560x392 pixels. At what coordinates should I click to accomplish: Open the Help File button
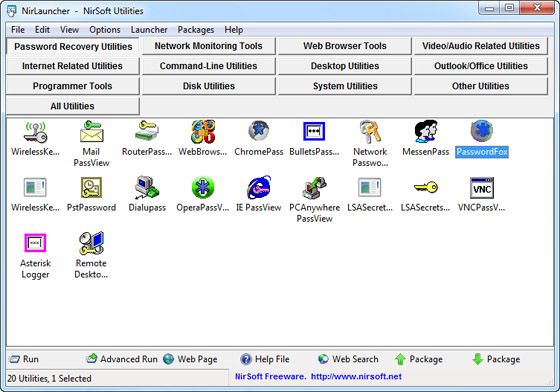pos(265,359)
